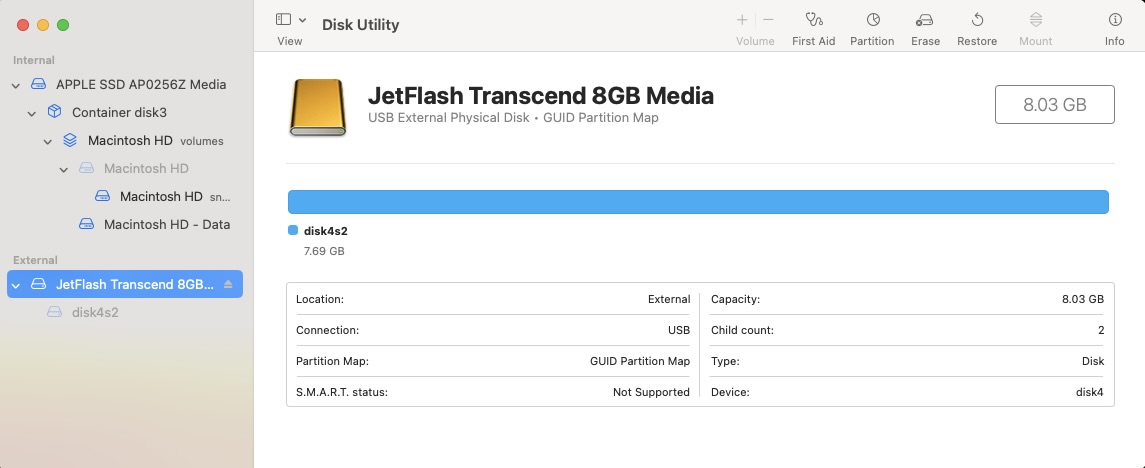This screenshot has height=468, width=1145.
Task: Click the add volume plus icon
Action: tap(742, 20)
